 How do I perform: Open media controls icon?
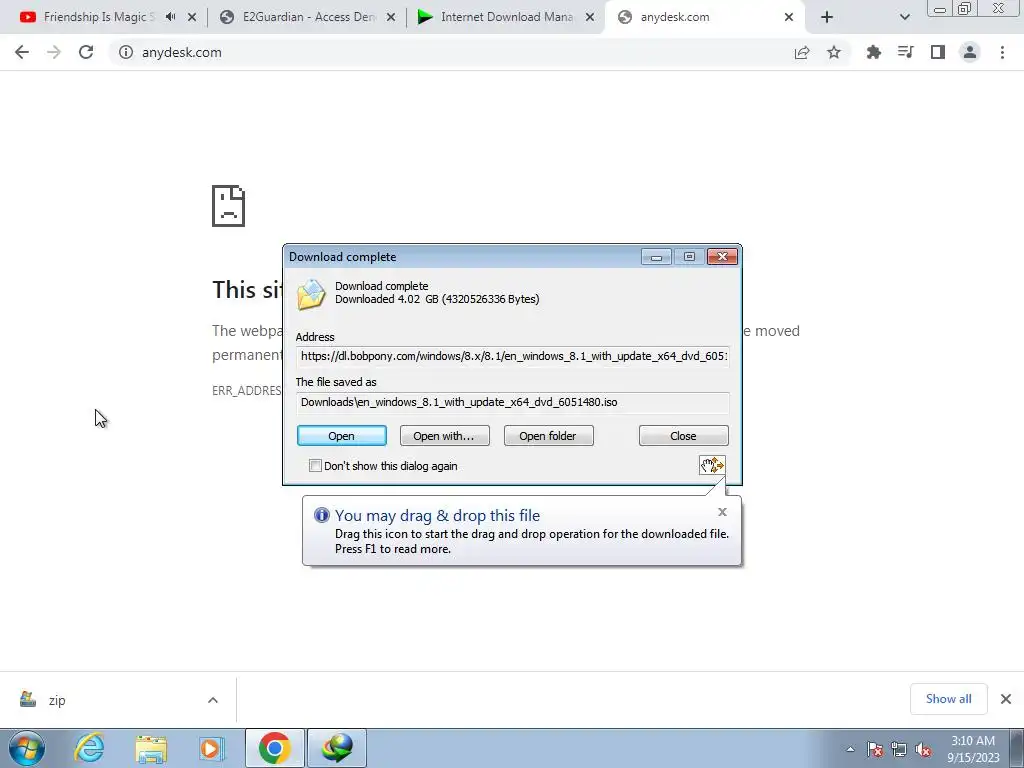905,52
